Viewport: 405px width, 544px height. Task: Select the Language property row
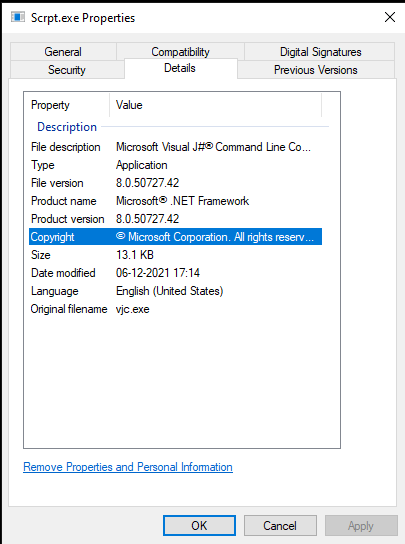pos(176,291)
